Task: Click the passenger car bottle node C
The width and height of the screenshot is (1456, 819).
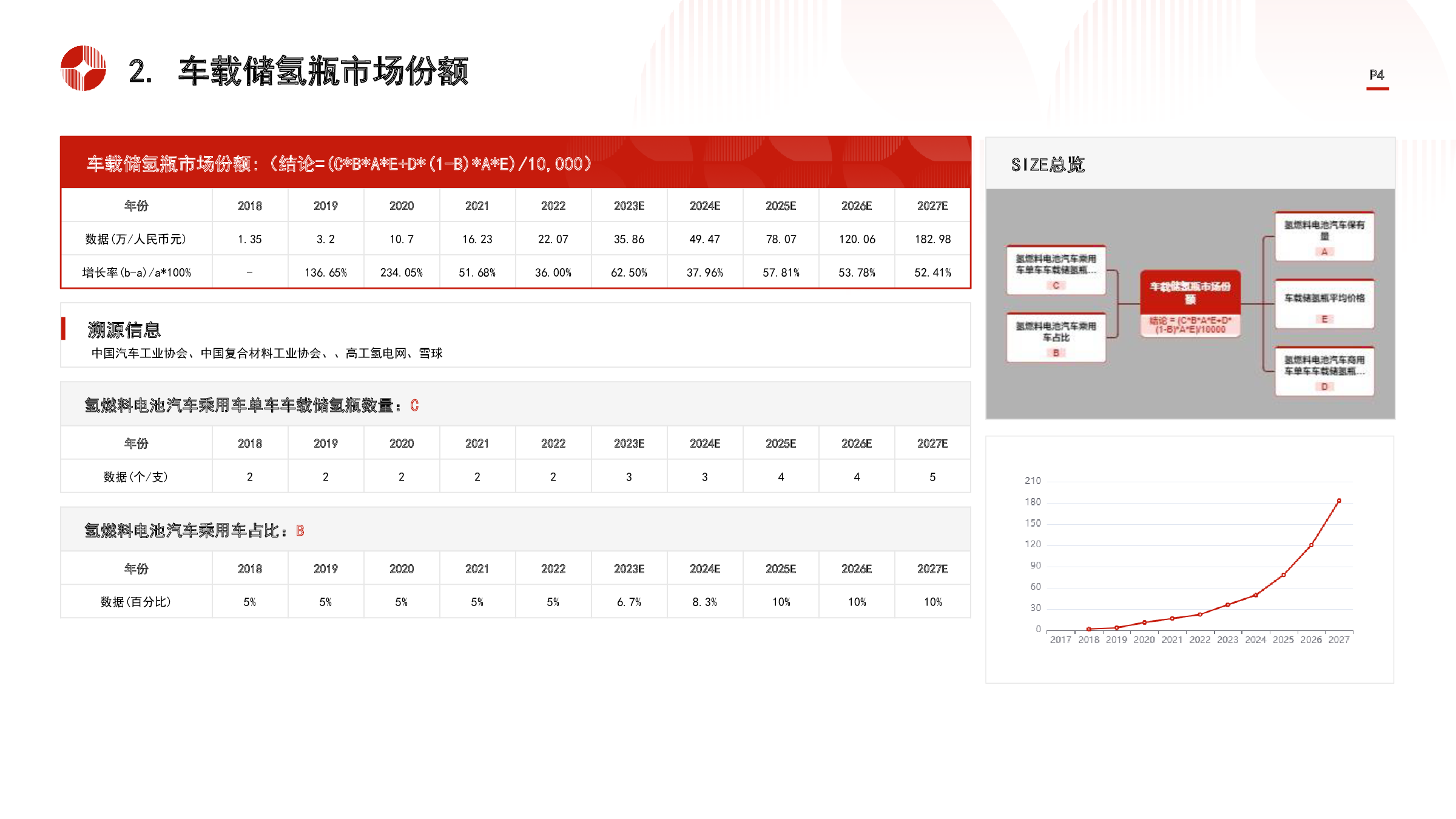Action: (x=1056, y=270)
